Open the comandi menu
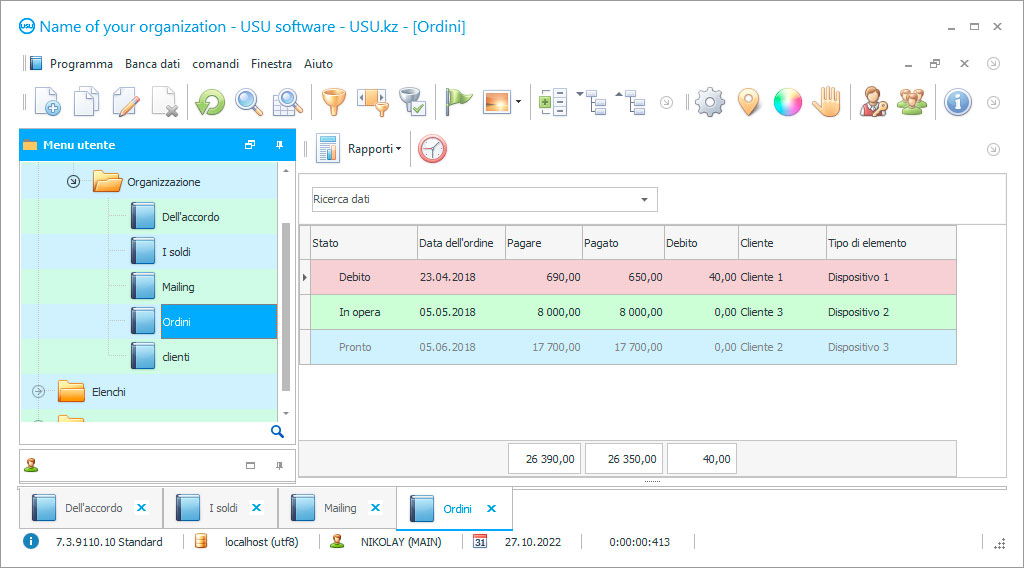This screenshot has width=1024, height=568. [216, 64]
